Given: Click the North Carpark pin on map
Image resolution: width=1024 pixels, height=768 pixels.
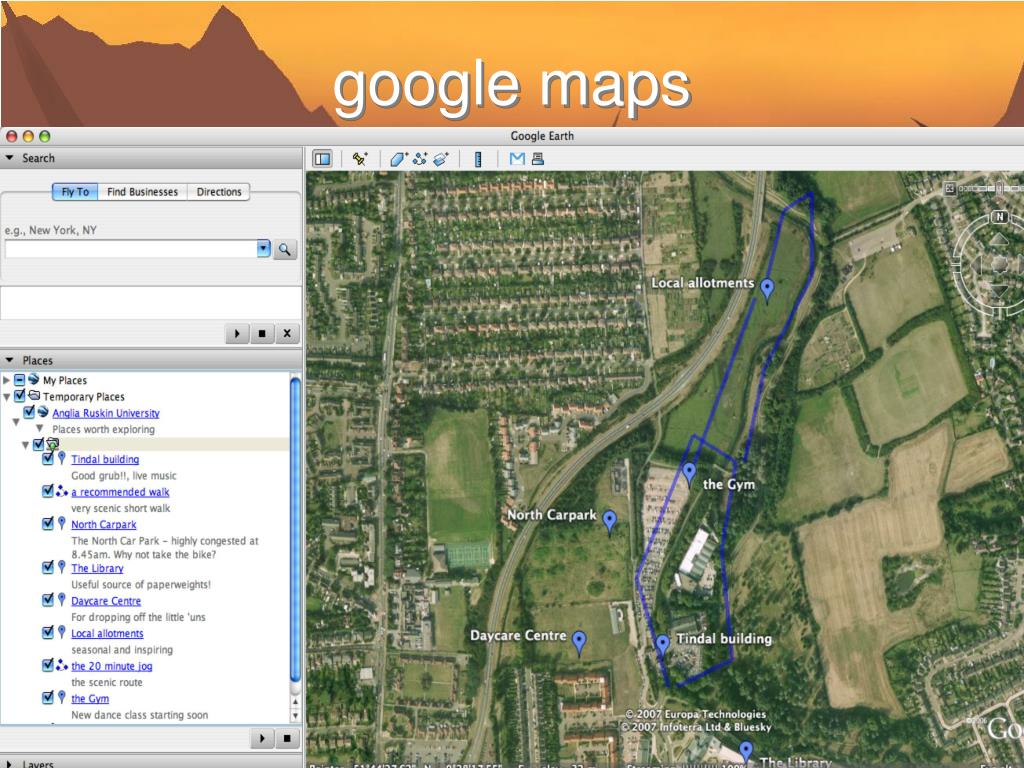Looking at the screenshot, I should pyautogui.click(x=609, y=522).
